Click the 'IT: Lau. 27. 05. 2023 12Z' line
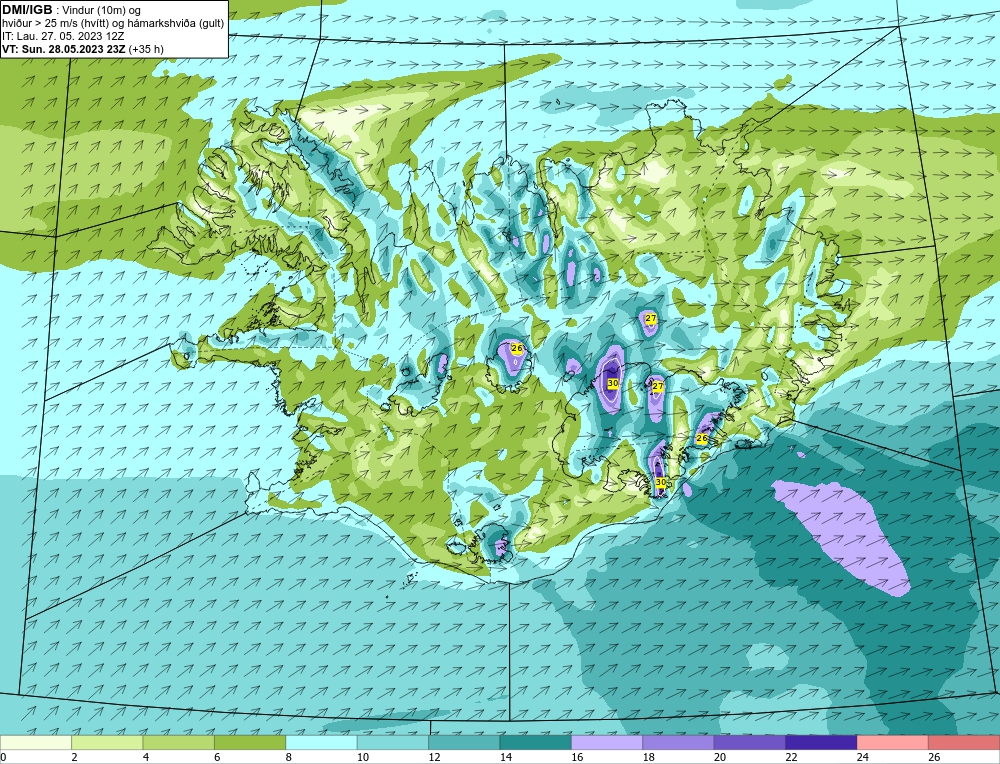1000x764 pixels. pyautogui.click(x=63, y=36)
